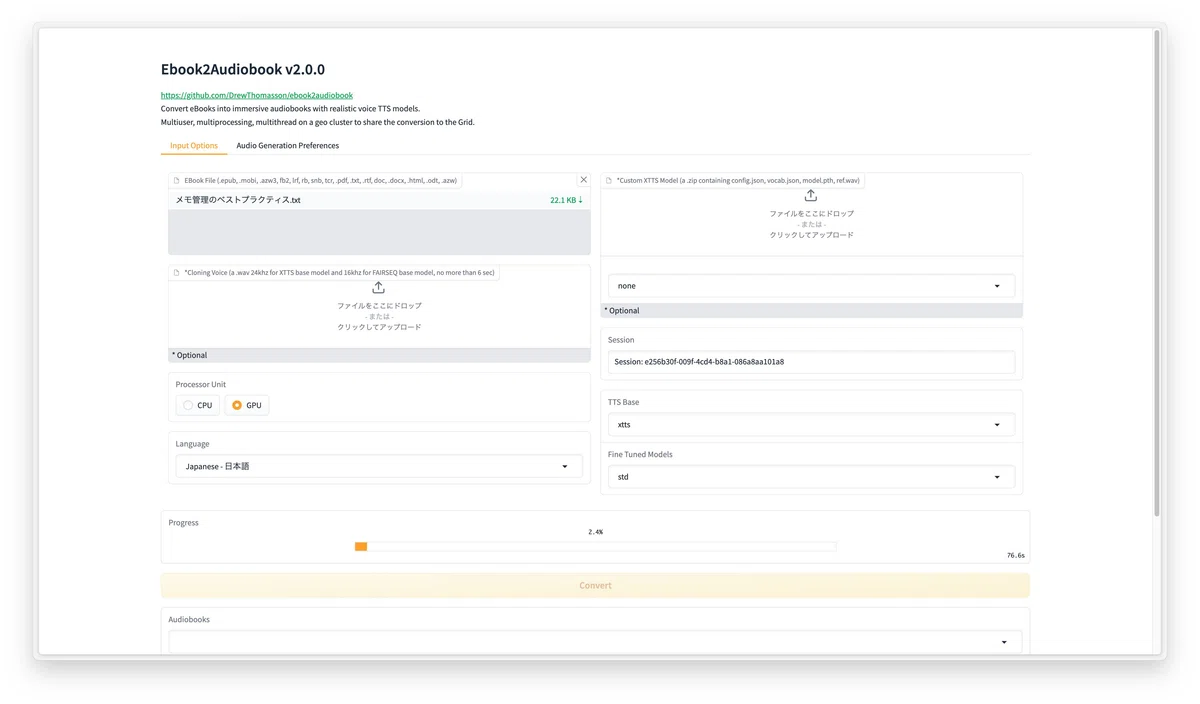Screen dimensions: 1200x704
Task: Remove the uploaded eBook file
Action: click(x=584, y=180)
